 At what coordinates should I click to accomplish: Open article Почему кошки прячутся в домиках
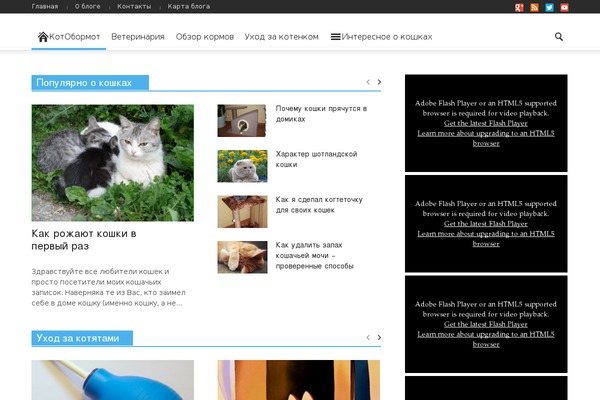321,114
